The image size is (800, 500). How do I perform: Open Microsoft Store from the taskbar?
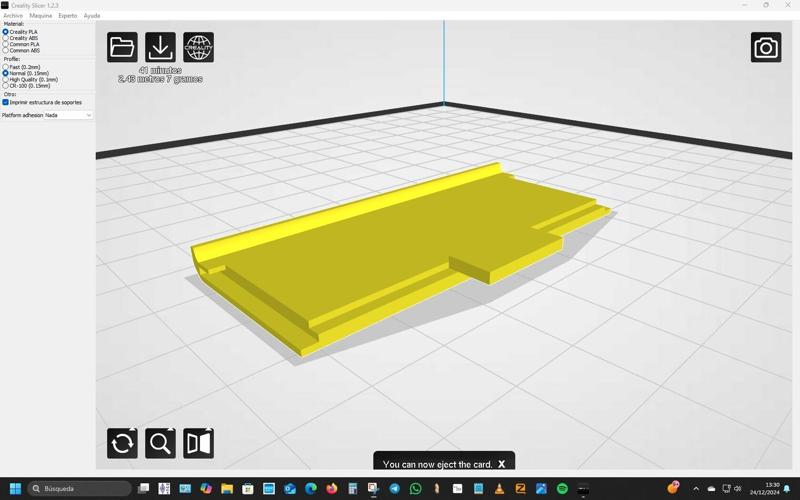click(248, 489)
